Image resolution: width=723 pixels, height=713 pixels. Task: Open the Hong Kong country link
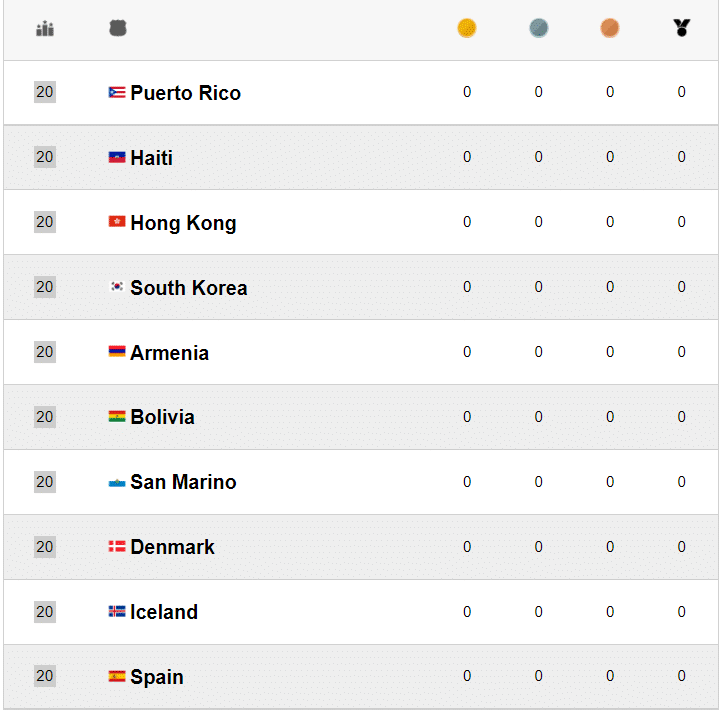click(x=183, y=223)
